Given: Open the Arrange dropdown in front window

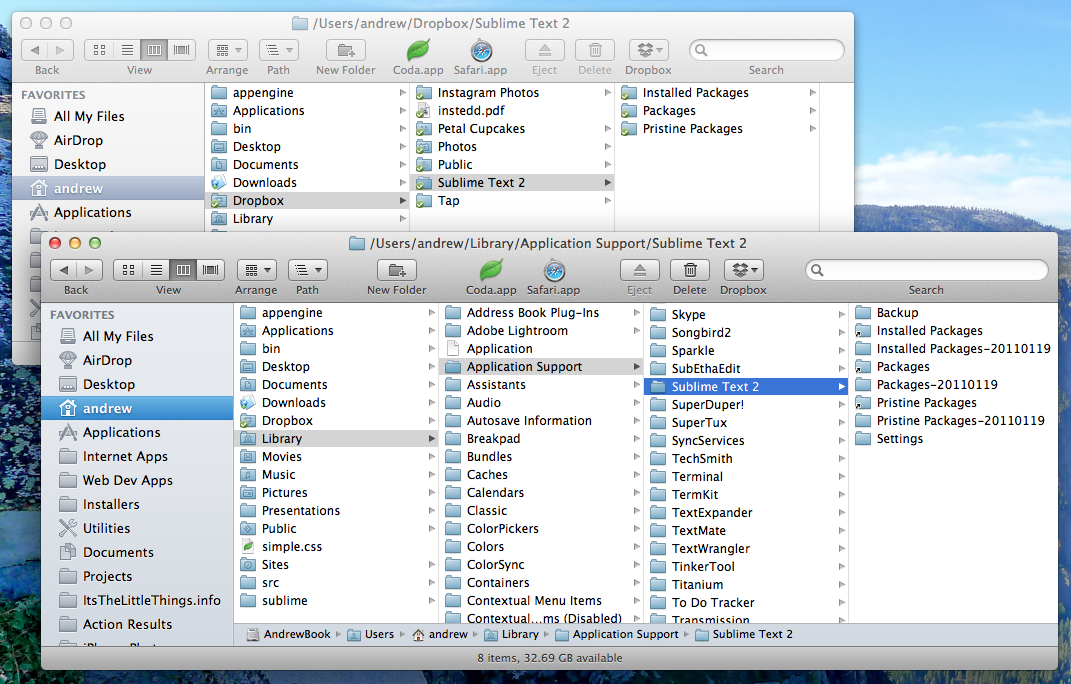Looking at the screenshot, I should 256,271.
